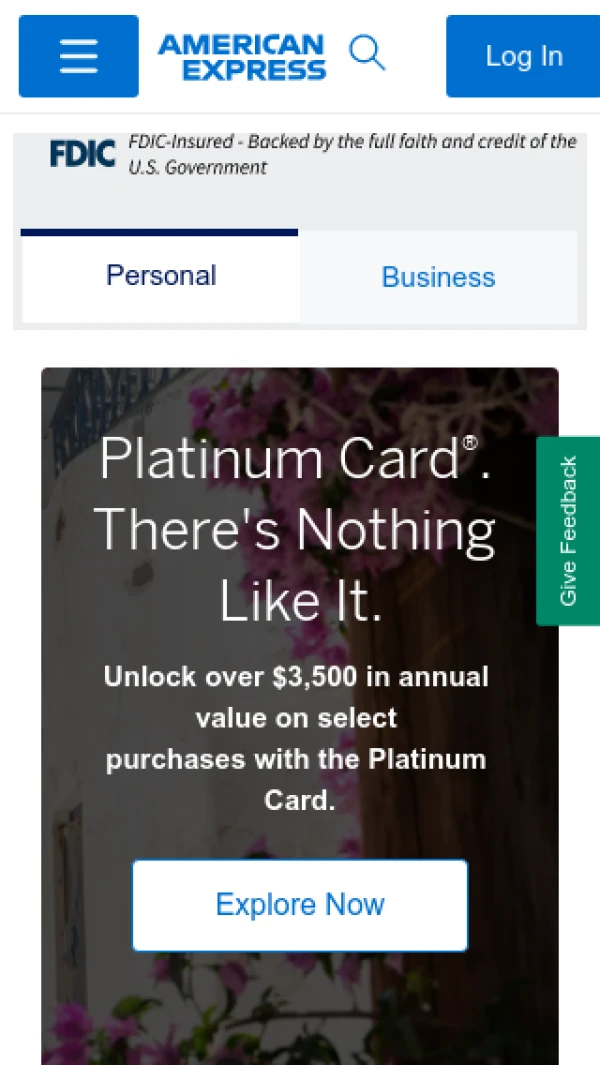
Task: Click the dark blue bar above Personal
Action: coord(159,232)
